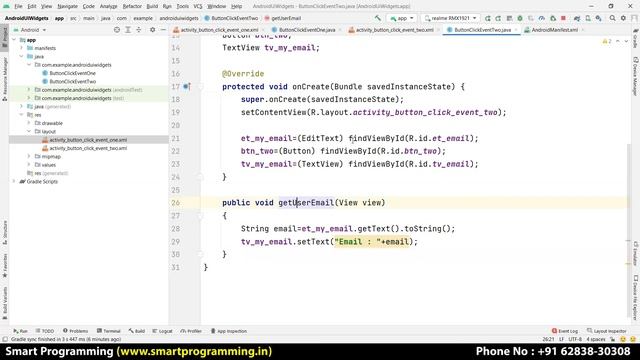Screen dimensions: 640x360
Task: Click Collapse All icon in Project panel
Action: pos(139,30)
